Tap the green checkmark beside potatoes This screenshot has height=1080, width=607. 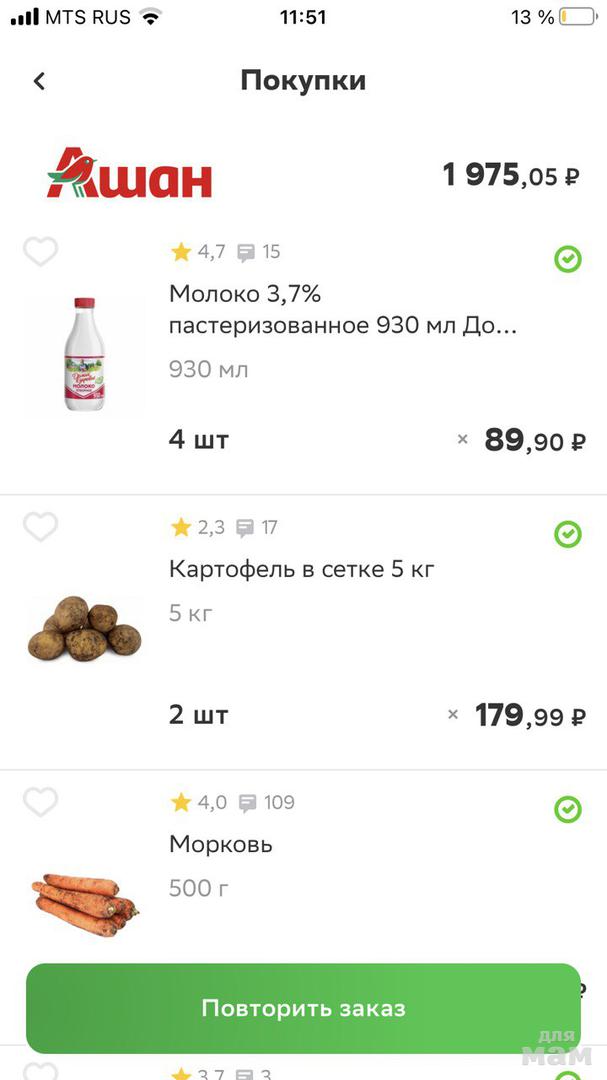568,535
